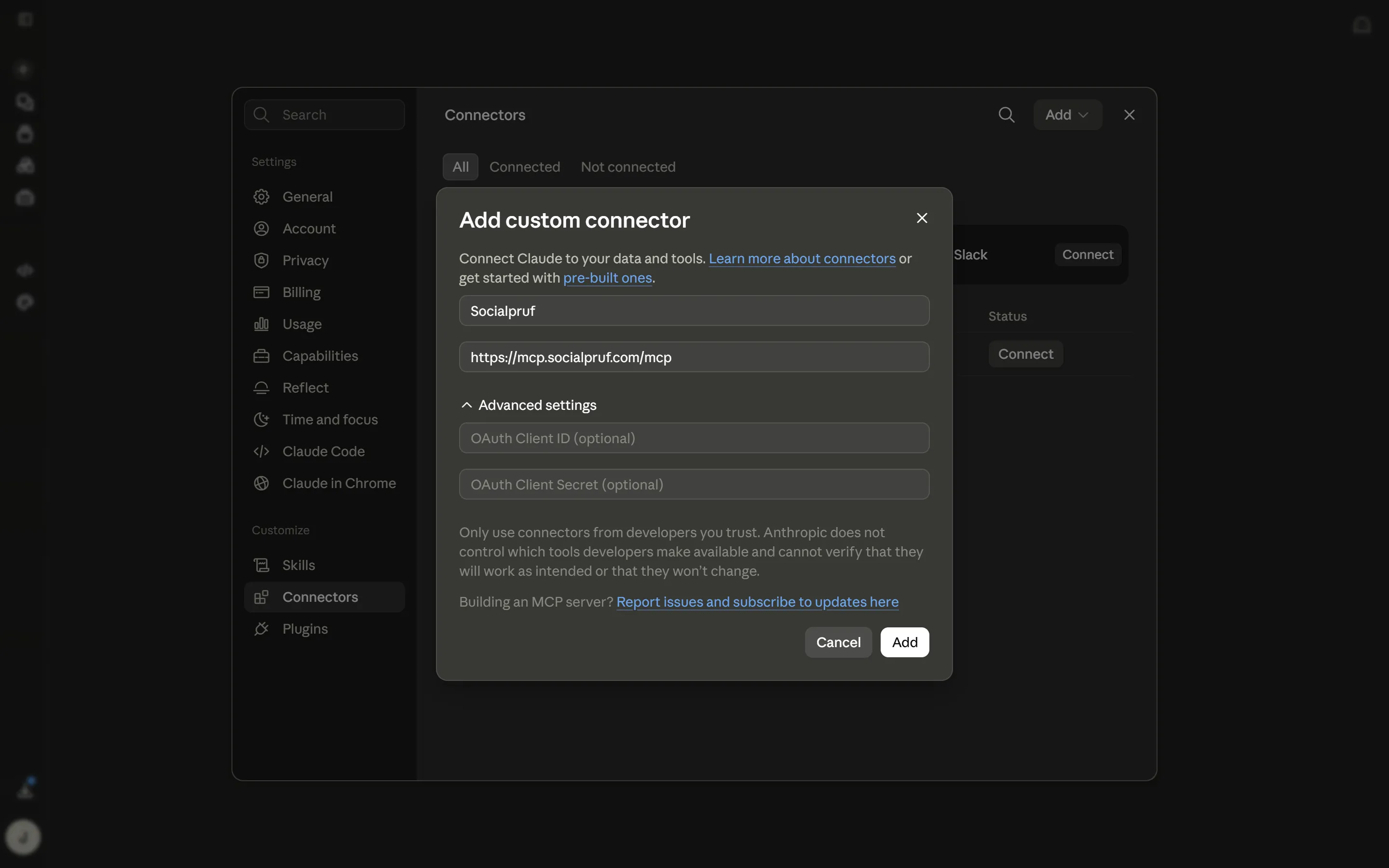Viewport: 1389px width, 868px height.
Task: Click the Privacy shield icon
Action: click(x=261, y=260)
